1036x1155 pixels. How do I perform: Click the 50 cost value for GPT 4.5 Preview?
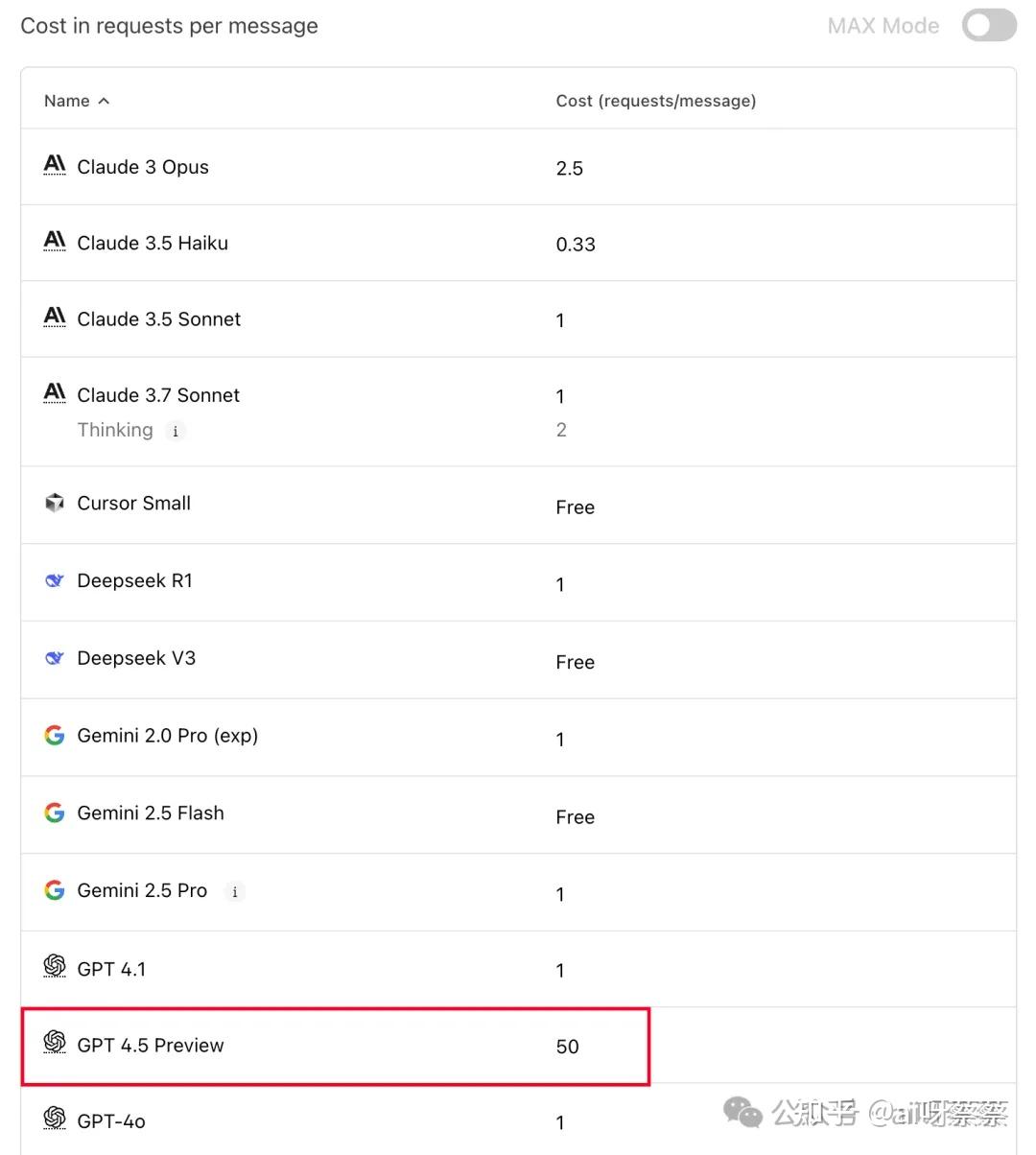567,1047
